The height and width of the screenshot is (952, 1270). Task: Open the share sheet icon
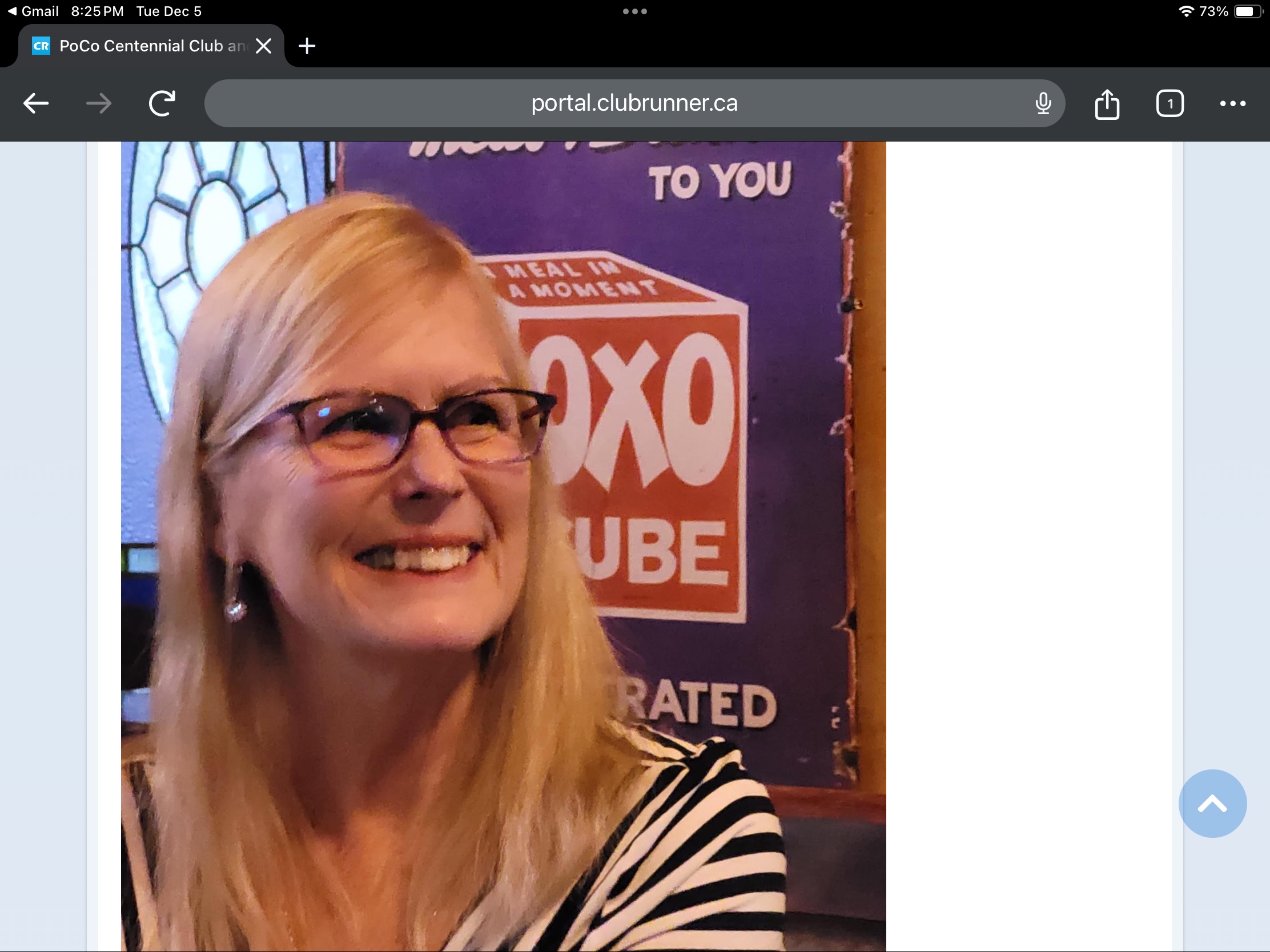point(1106,104)
